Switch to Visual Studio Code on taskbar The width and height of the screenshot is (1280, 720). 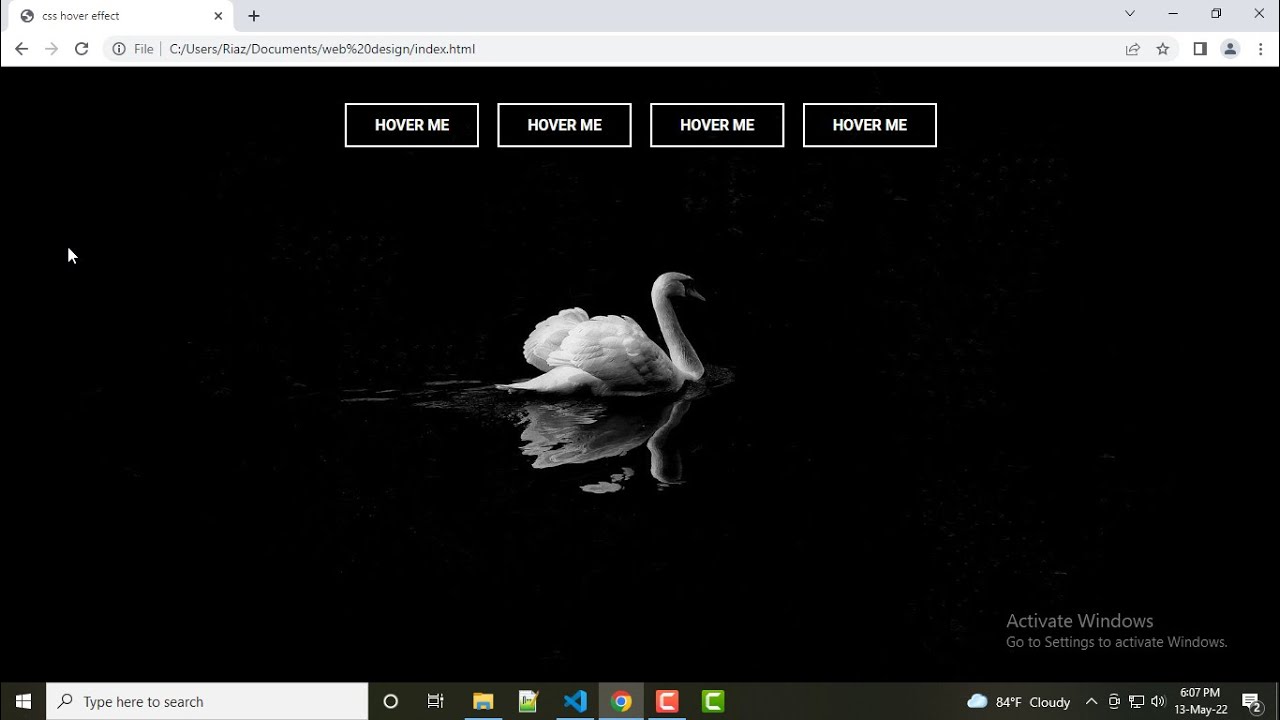tap(575, 701)
